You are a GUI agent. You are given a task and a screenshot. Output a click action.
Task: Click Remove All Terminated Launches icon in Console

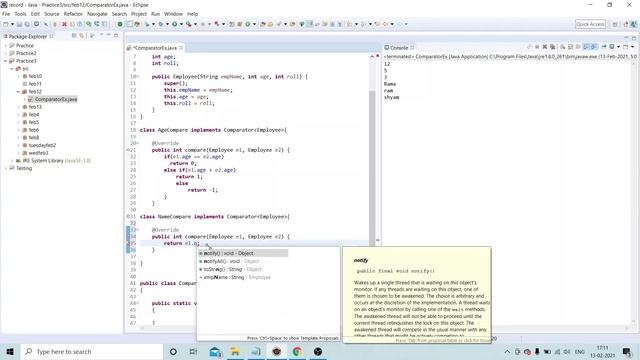tap(553, 47)
